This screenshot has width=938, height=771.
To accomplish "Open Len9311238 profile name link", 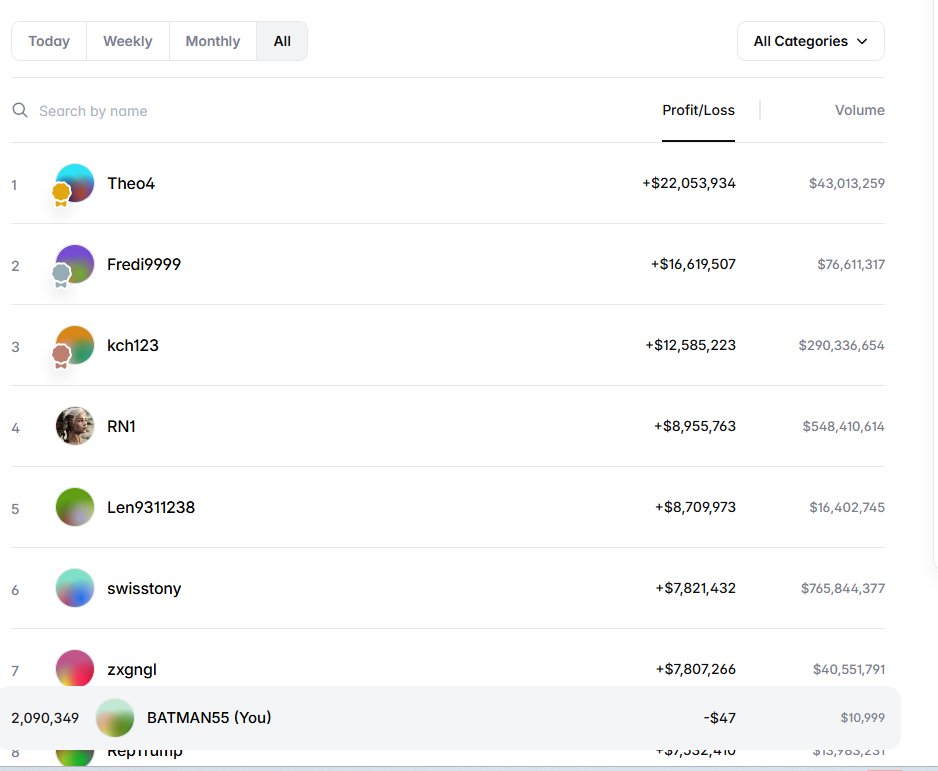I will [x=151, y=507].
